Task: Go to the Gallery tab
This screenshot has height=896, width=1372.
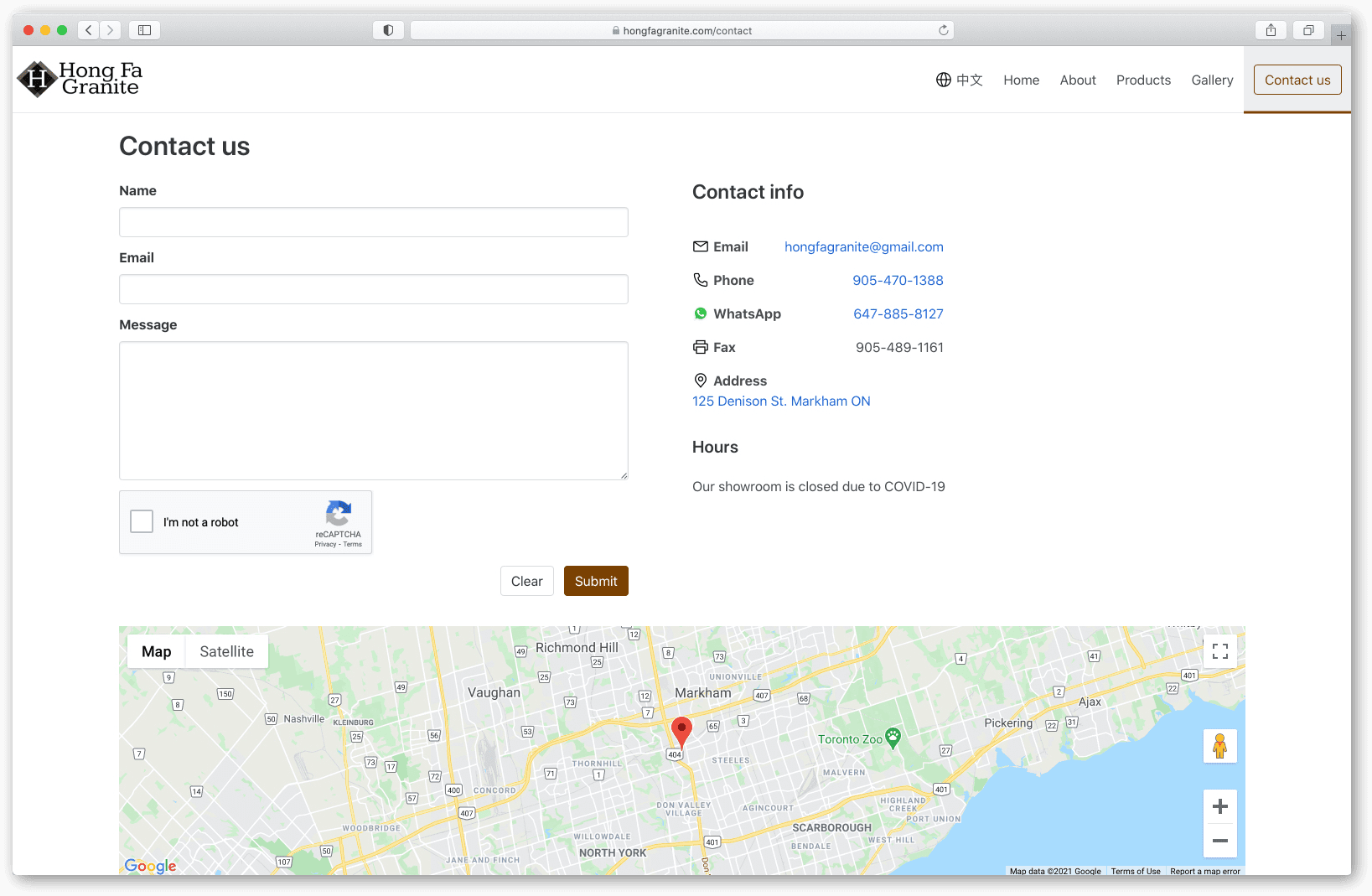Action: point(1212,80)
